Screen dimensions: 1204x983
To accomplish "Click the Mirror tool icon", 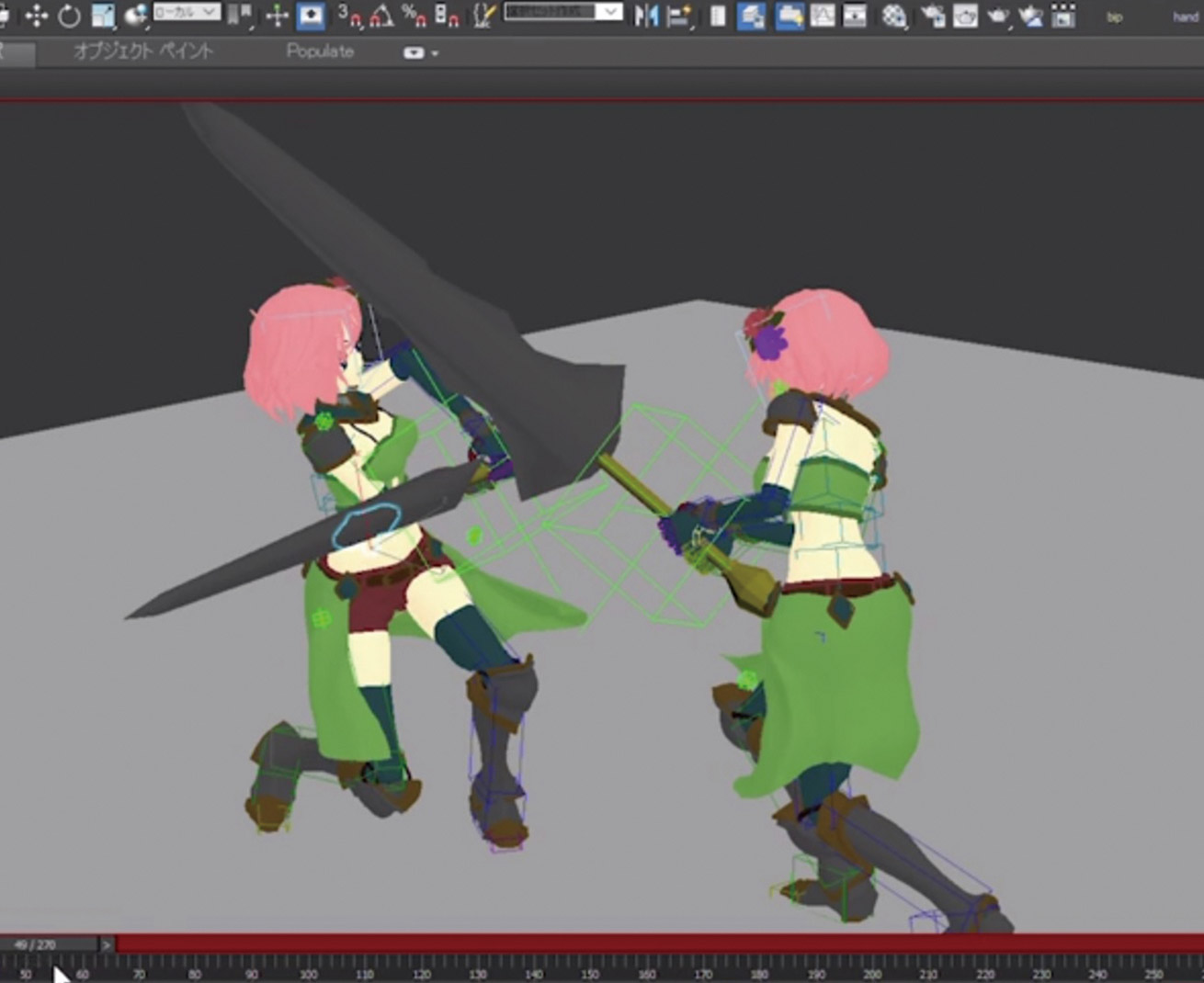I will [x=646, y=16].
